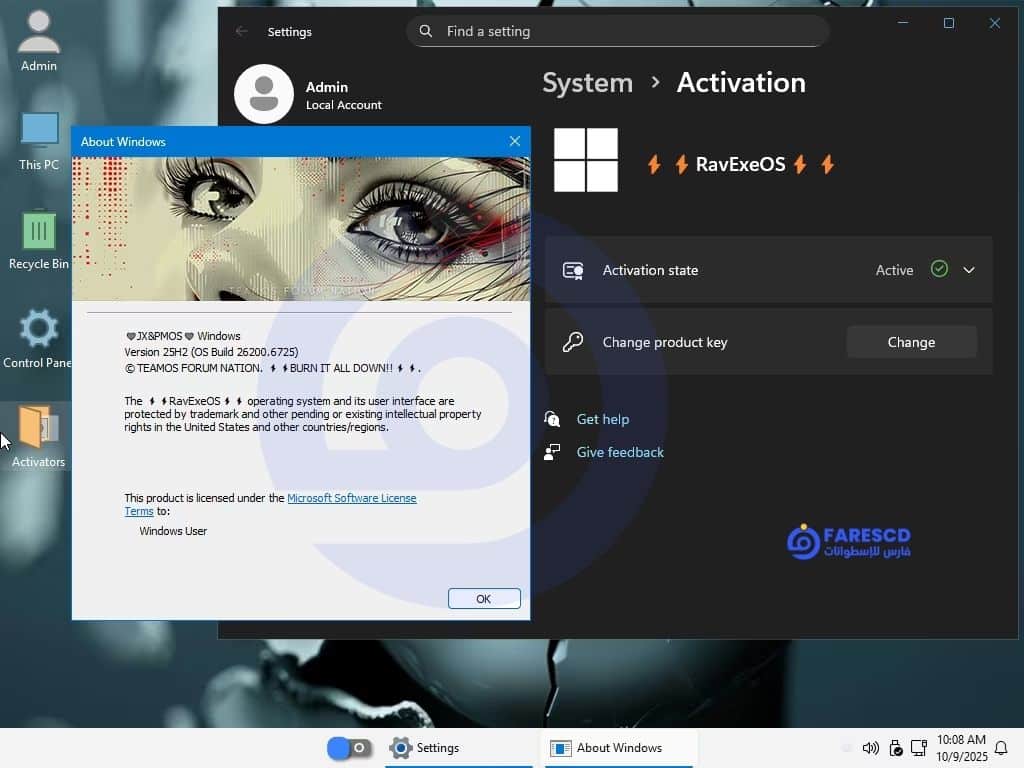Image resolution: width=1024 pixels, height=768 pixels.
Task: Click the Admin account profile picture
Action: (264, 95)
